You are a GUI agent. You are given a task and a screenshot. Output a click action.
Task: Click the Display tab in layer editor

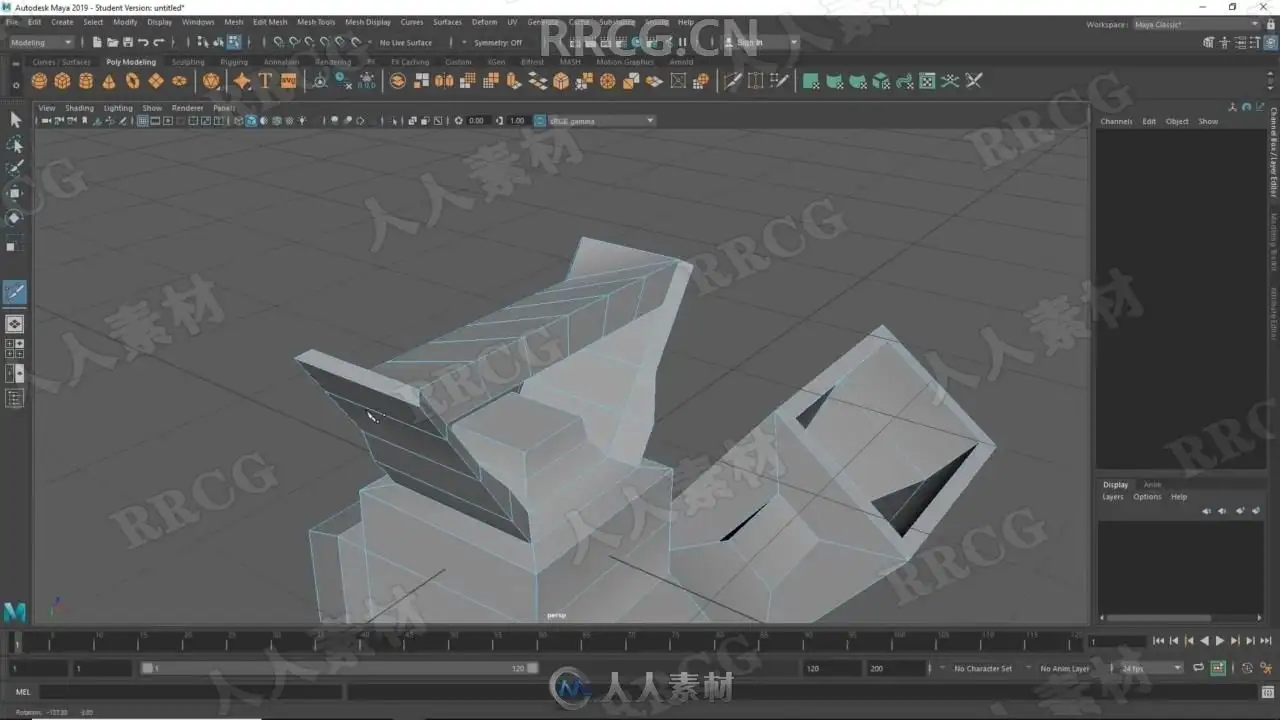(x=1115, y=485)
